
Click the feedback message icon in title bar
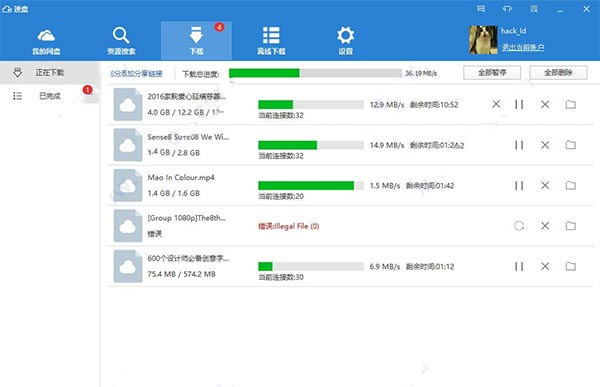tap(481, 8)
